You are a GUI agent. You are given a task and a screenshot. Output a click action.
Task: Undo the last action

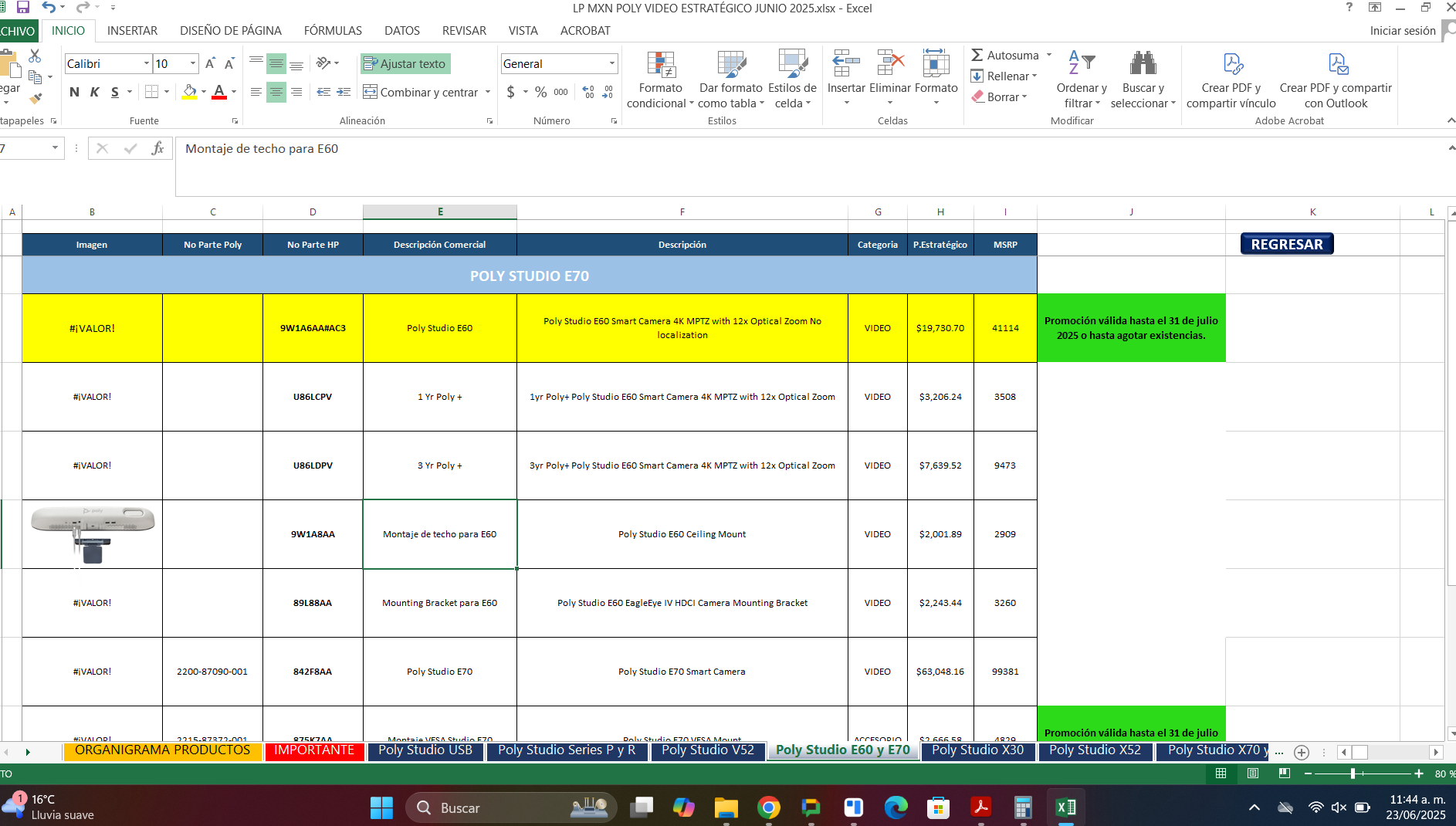[x=49, y=8]
